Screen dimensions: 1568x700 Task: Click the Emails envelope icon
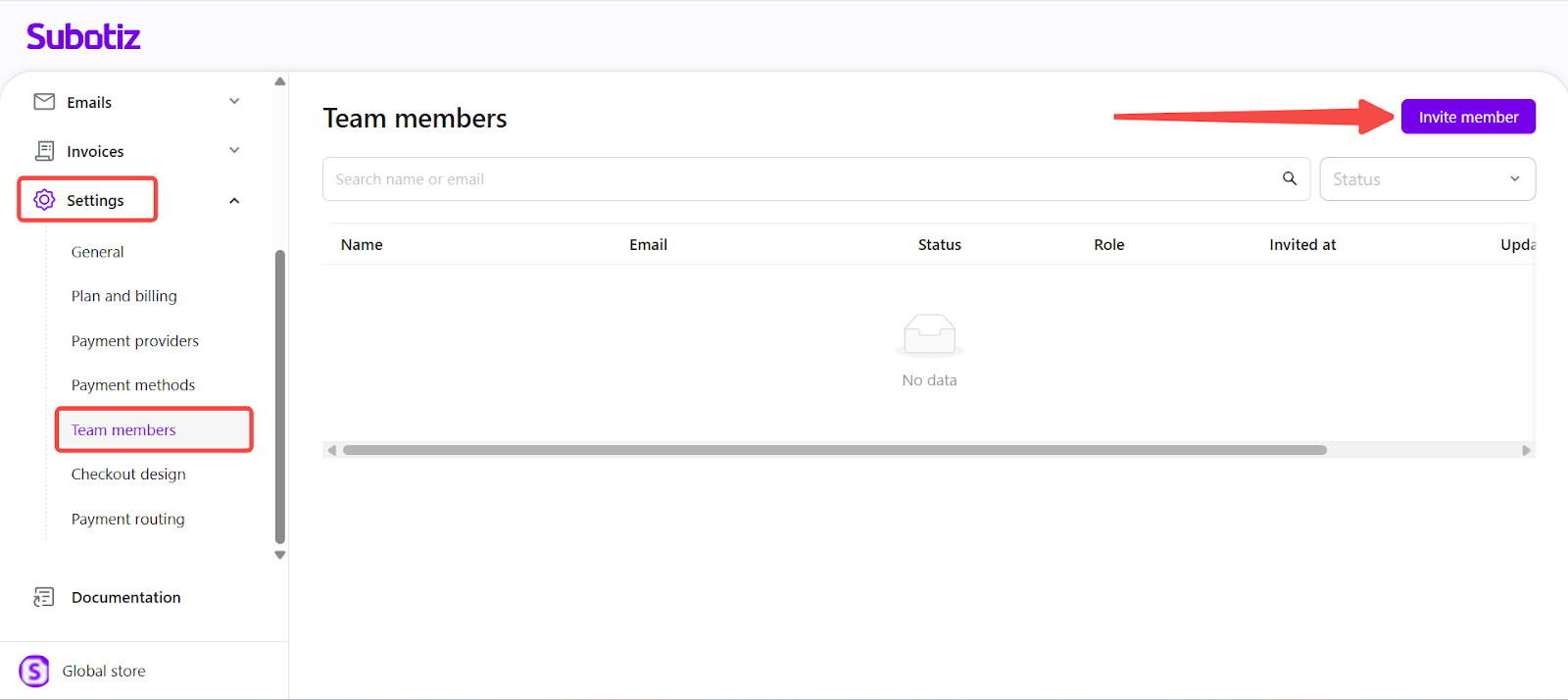click(44, 102)
